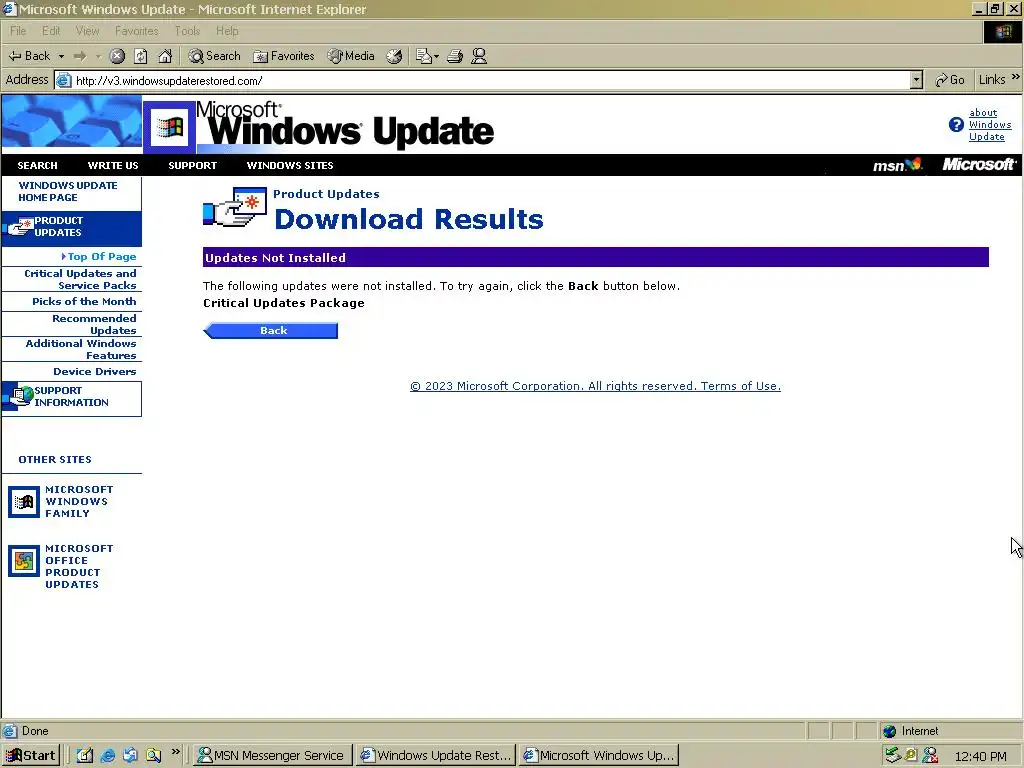
Task: Open the Help menu
Action: [227, 31]
